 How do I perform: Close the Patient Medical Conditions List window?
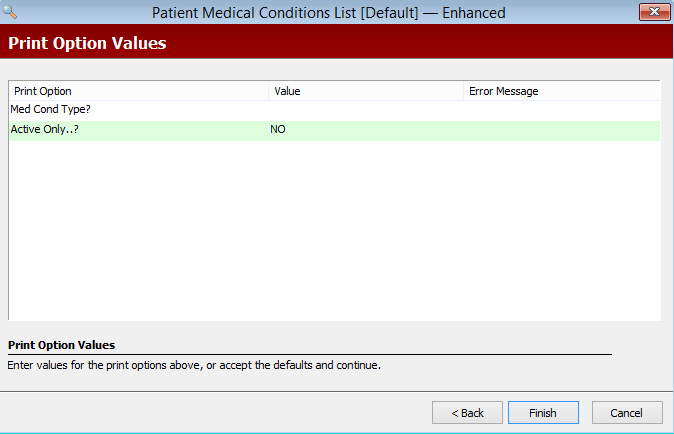[652, 13]
